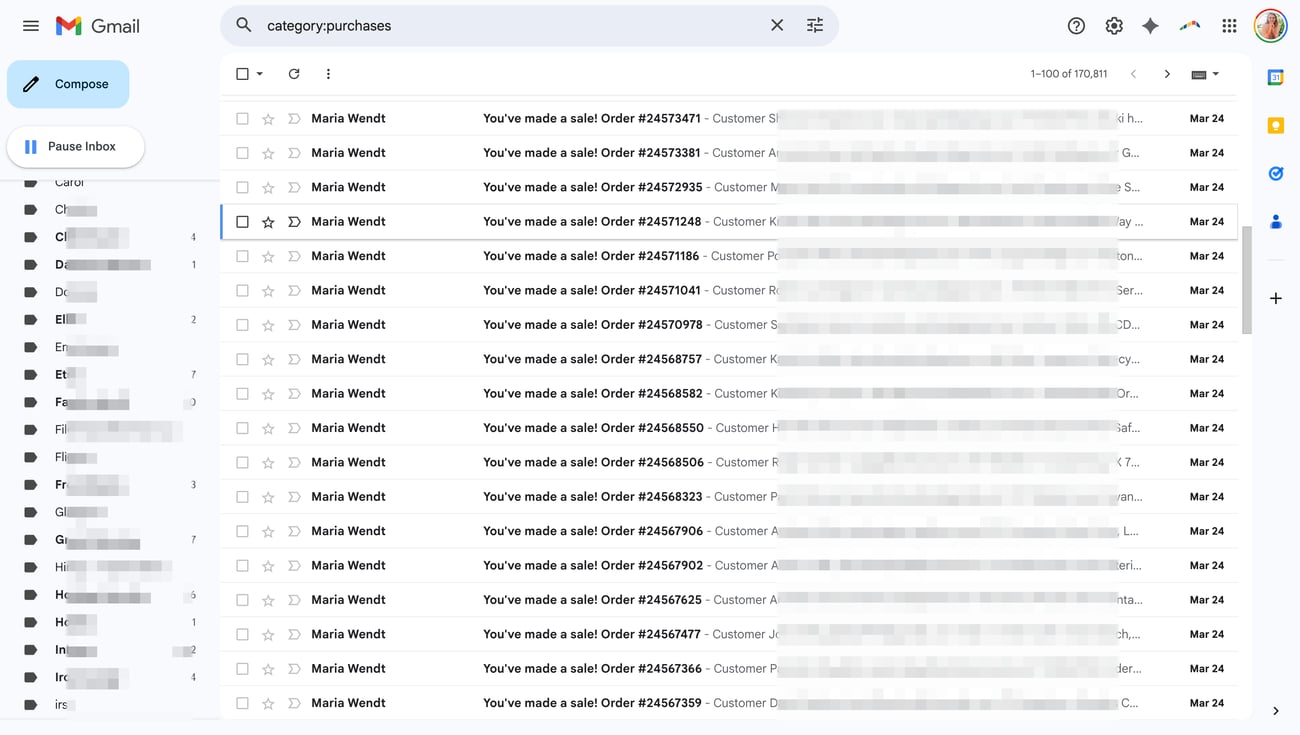Open Google Tasks in side panel
Viewport: 1300px width, 735px height.
pos(1275,173)
